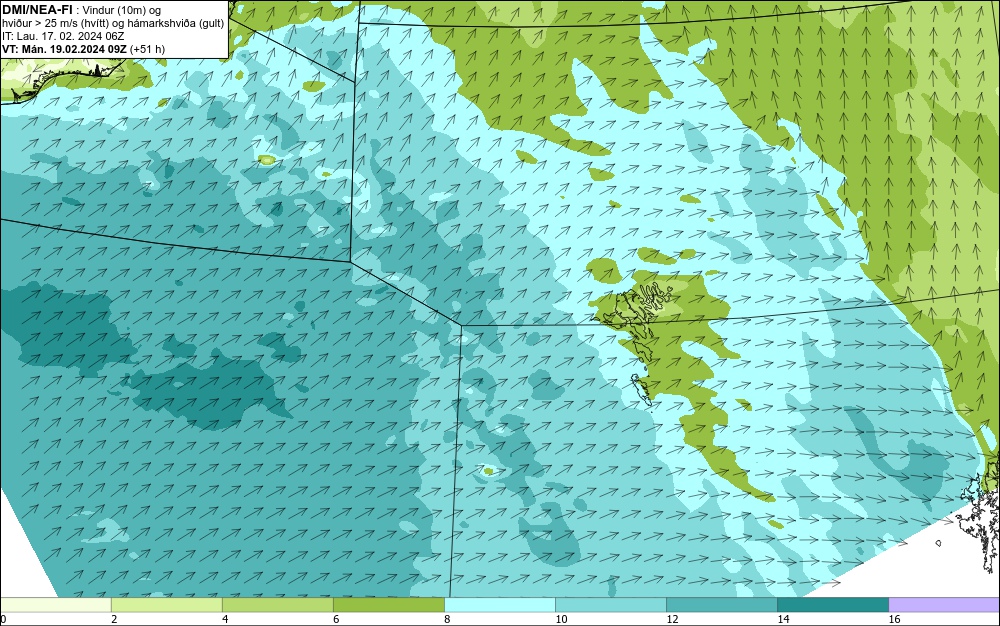Click the legend scale label 0
This screenshot has width=1000, height=626.
pyautogui.click(x=3, y=619)
